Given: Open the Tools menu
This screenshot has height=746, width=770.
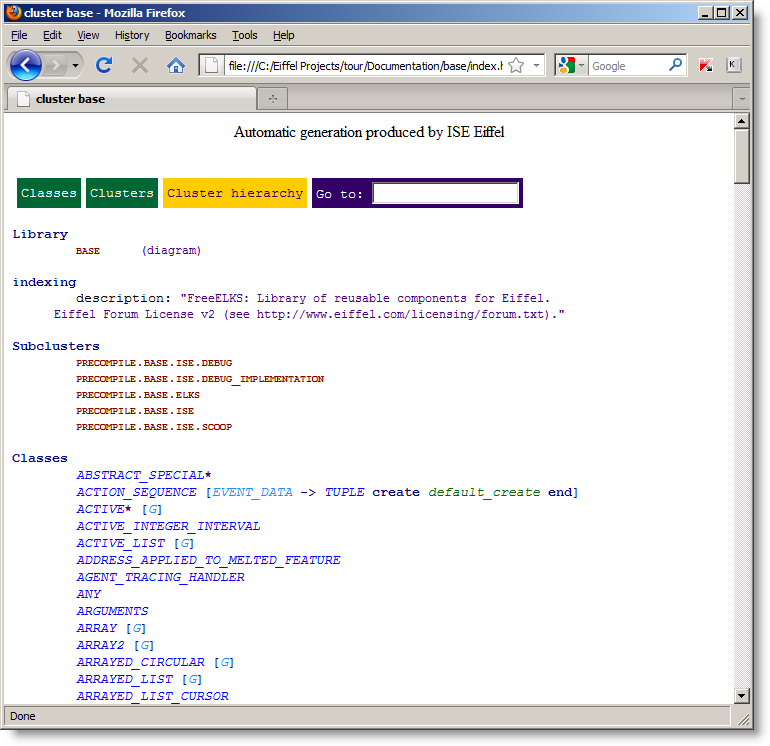Looking at the screenshot, I should tap(245, 35).
